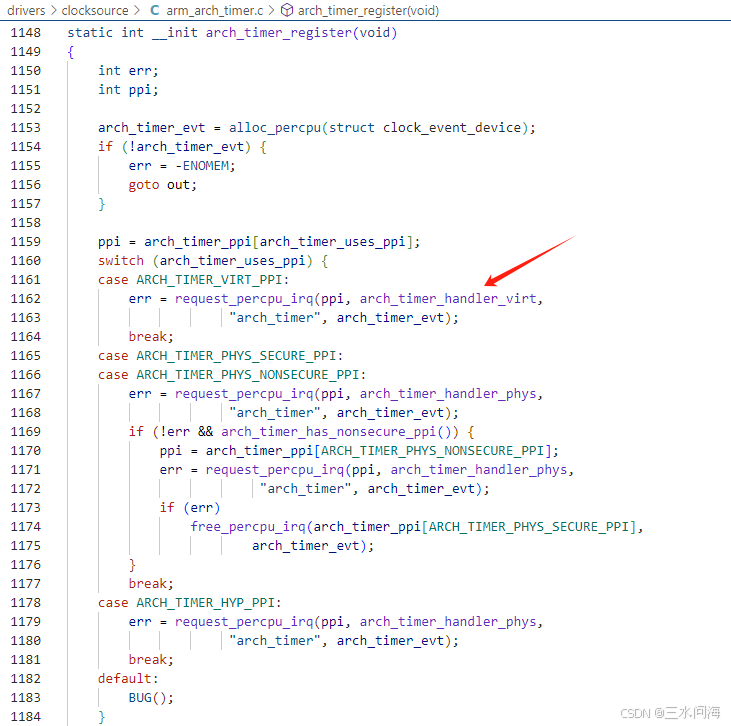Click arch_timer_handler_virt on line 1162

[x=448, y=299]
